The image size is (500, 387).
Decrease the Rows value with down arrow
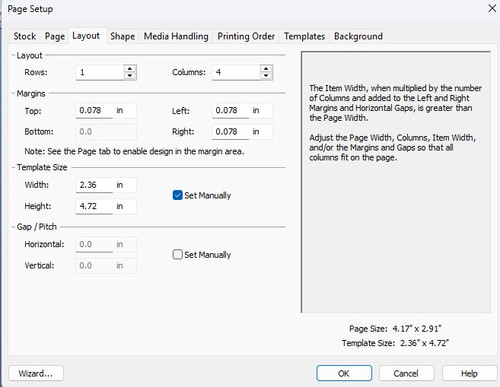click(x=130, y=76)
